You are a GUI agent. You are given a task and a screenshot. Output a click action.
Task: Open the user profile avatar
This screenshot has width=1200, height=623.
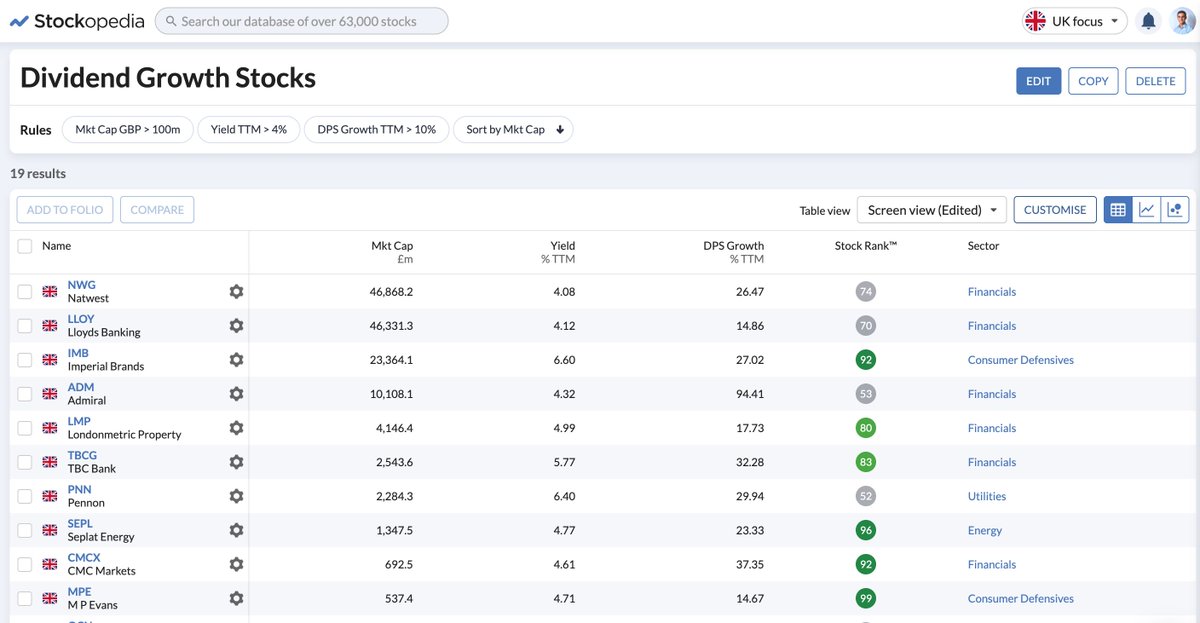1183,21
